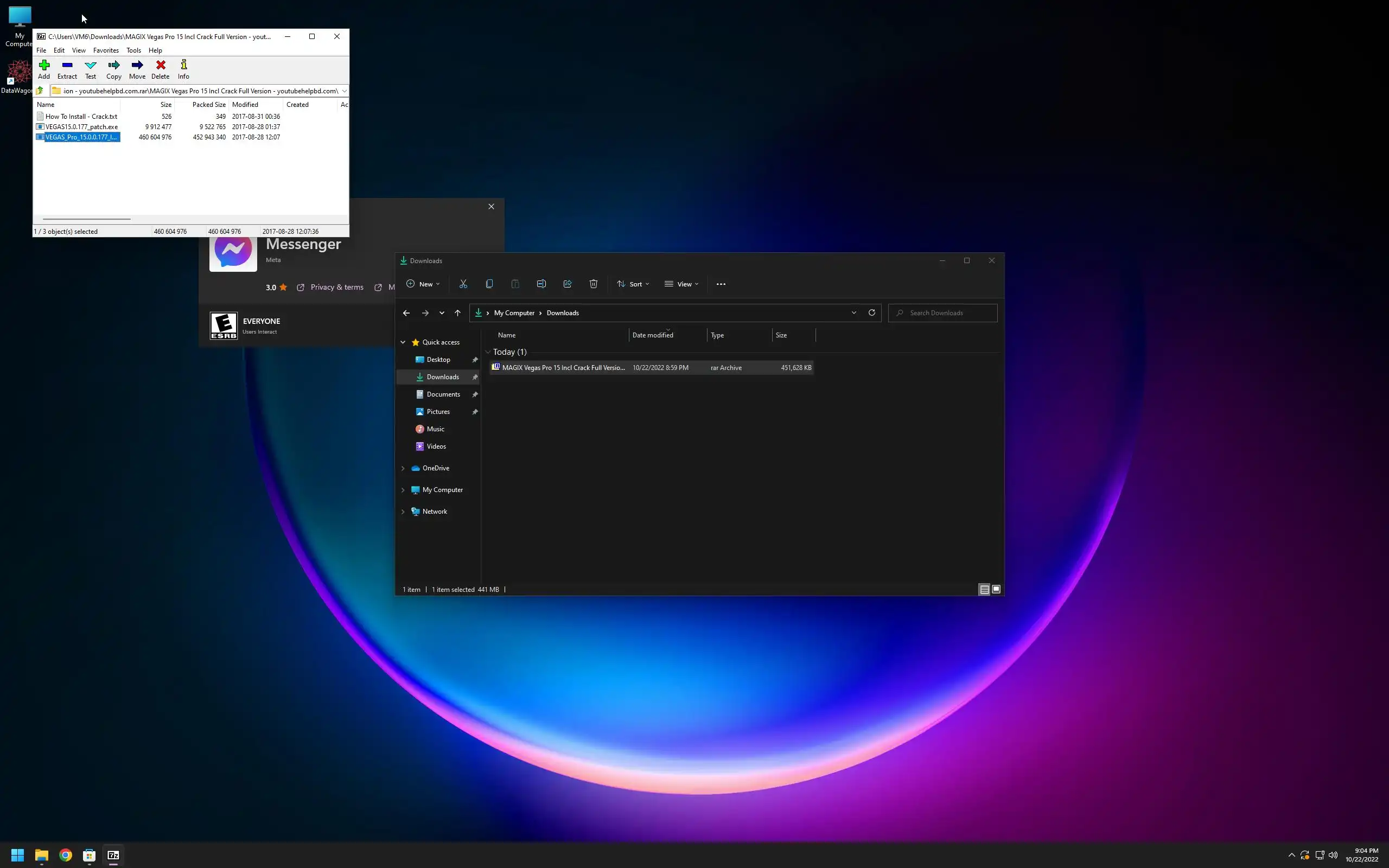Click the Info icon in 7-Zip
Viewport: 1389px width, 868px height.
[x=184, y=69]
